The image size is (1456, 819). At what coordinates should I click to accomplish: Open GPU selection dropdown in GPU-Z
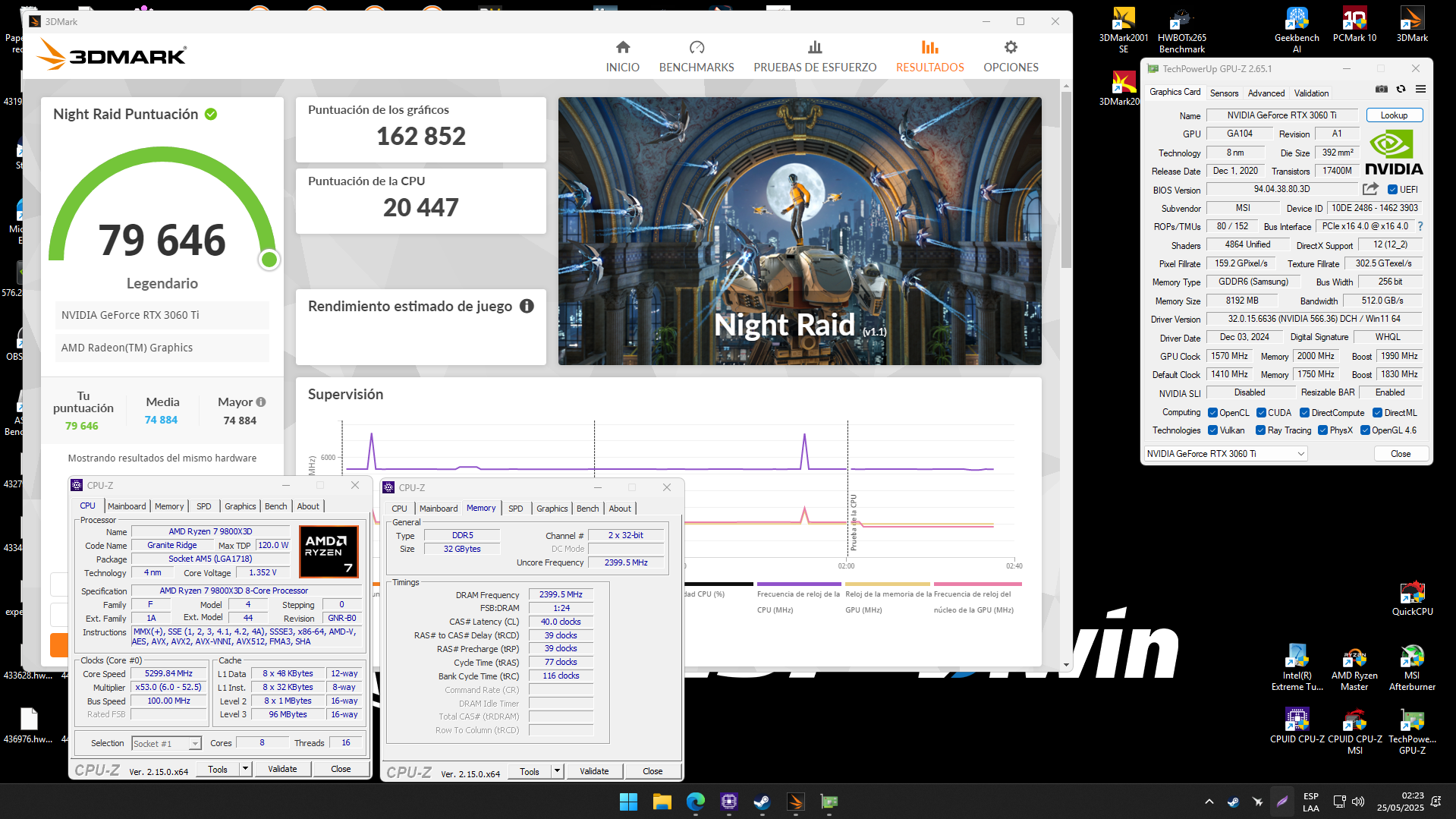[x=1225, y=454]
